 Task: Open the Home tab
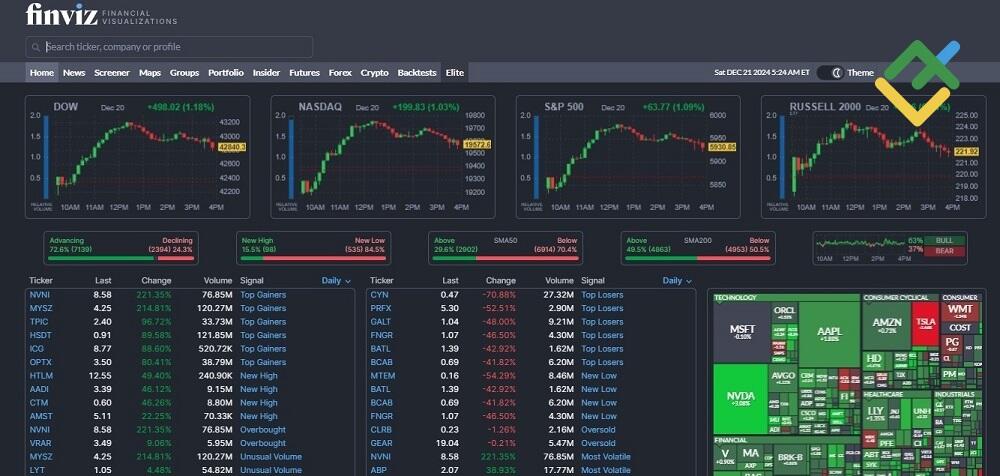coord(42,73)
